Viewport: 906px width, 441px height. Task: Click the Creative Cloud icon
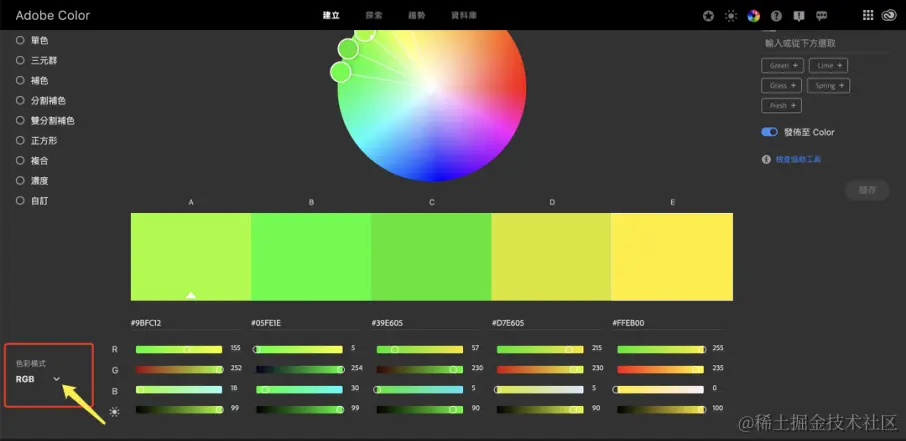tap(889, 16)
